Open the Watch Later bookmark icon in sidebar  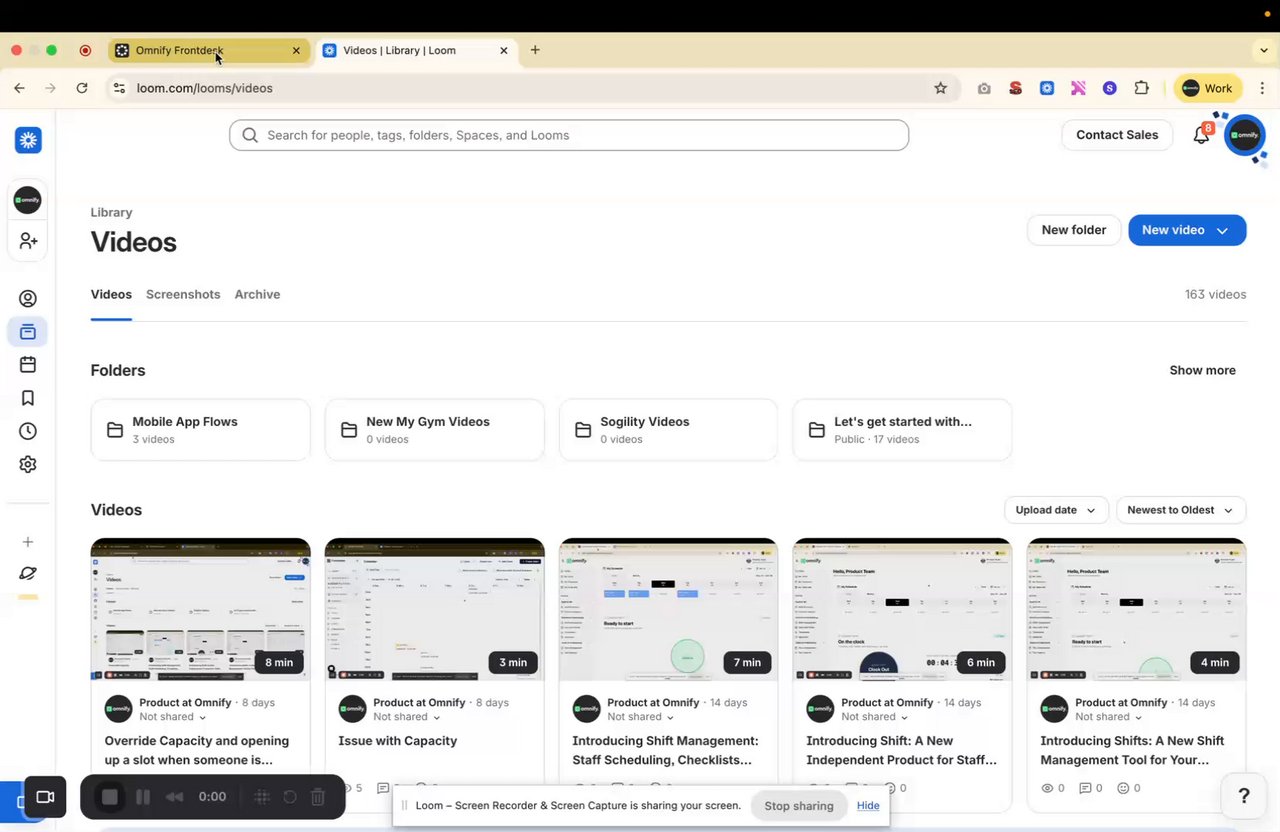(x=28, y=398)
